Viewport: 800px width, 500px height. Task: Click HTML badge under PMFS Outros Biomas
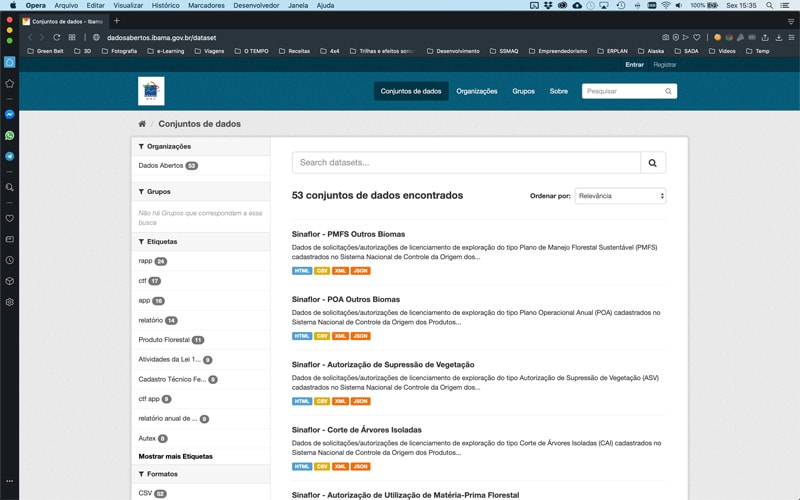click(x=302, y=271)
